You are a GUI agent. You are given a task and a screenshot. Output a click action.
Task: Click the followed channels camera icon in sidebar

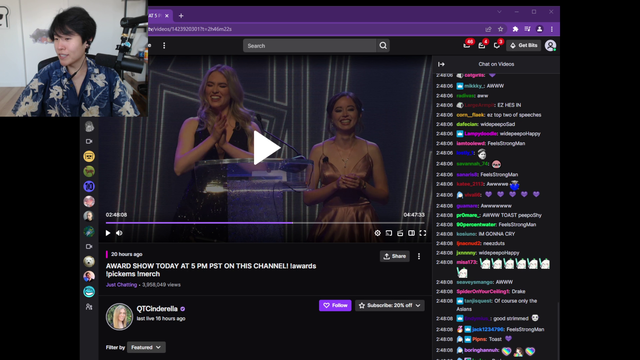[x=89, y=141]
